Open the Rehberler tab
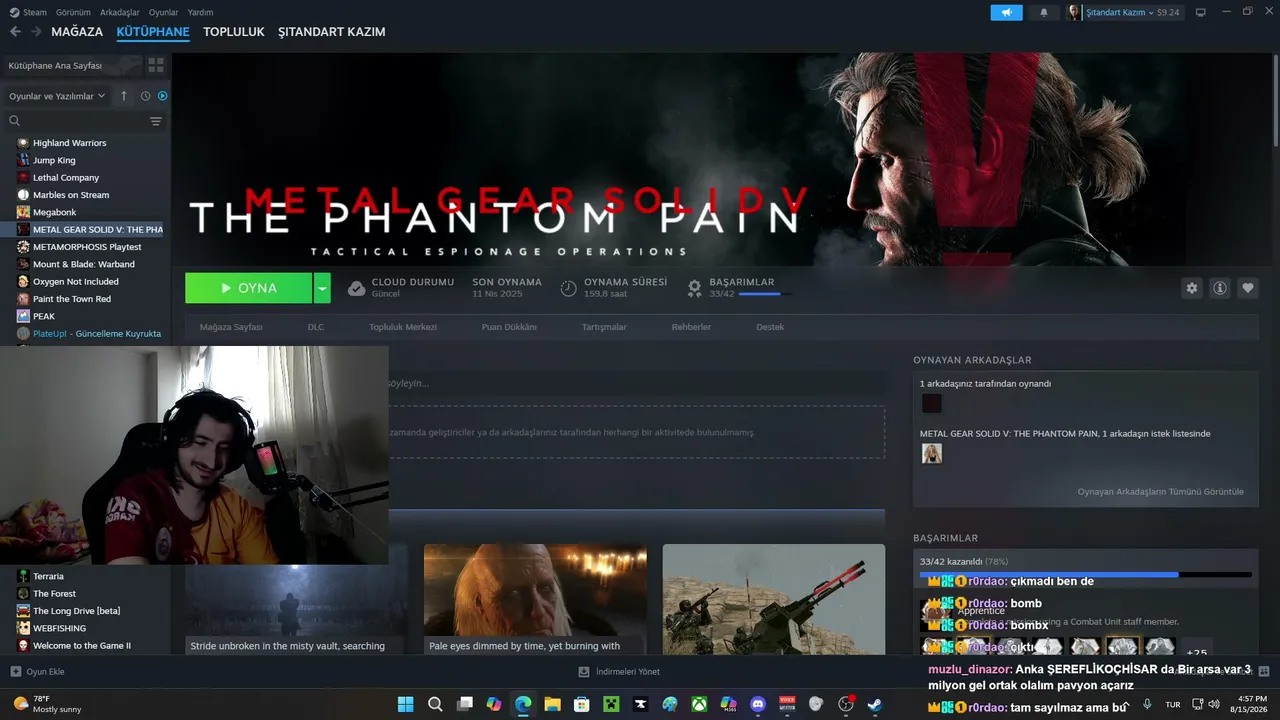This screenshot has width=1280, height=720. pos(691,327)
